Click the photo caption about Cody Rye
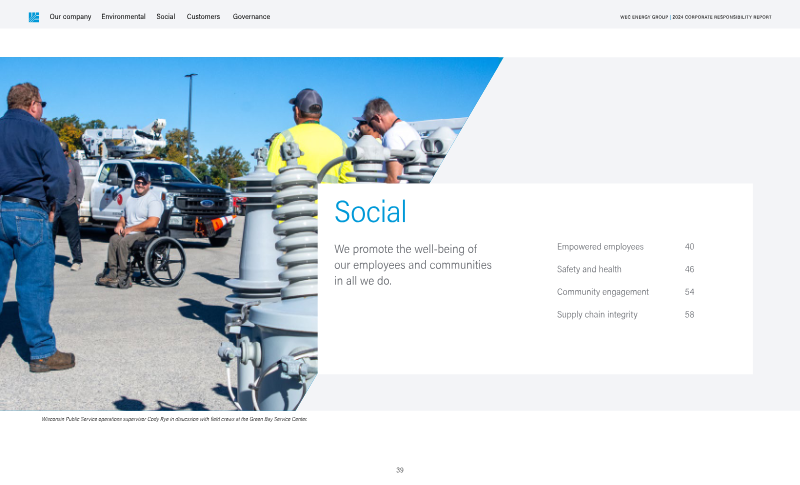The image size is (800, 485). [174, 419]
